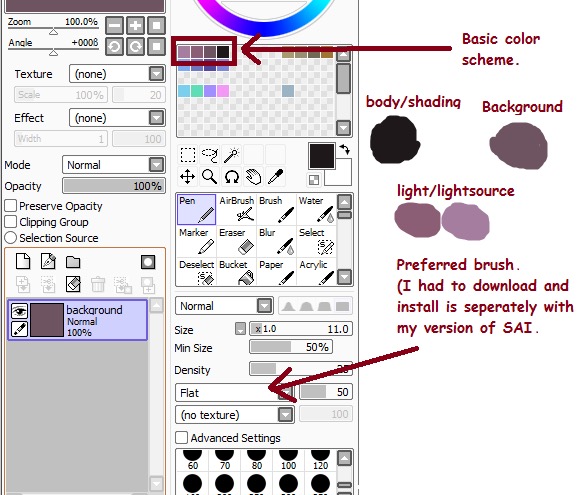
Task: Pick the cyan swatch in palette
Action: click(x=184, y=91)
